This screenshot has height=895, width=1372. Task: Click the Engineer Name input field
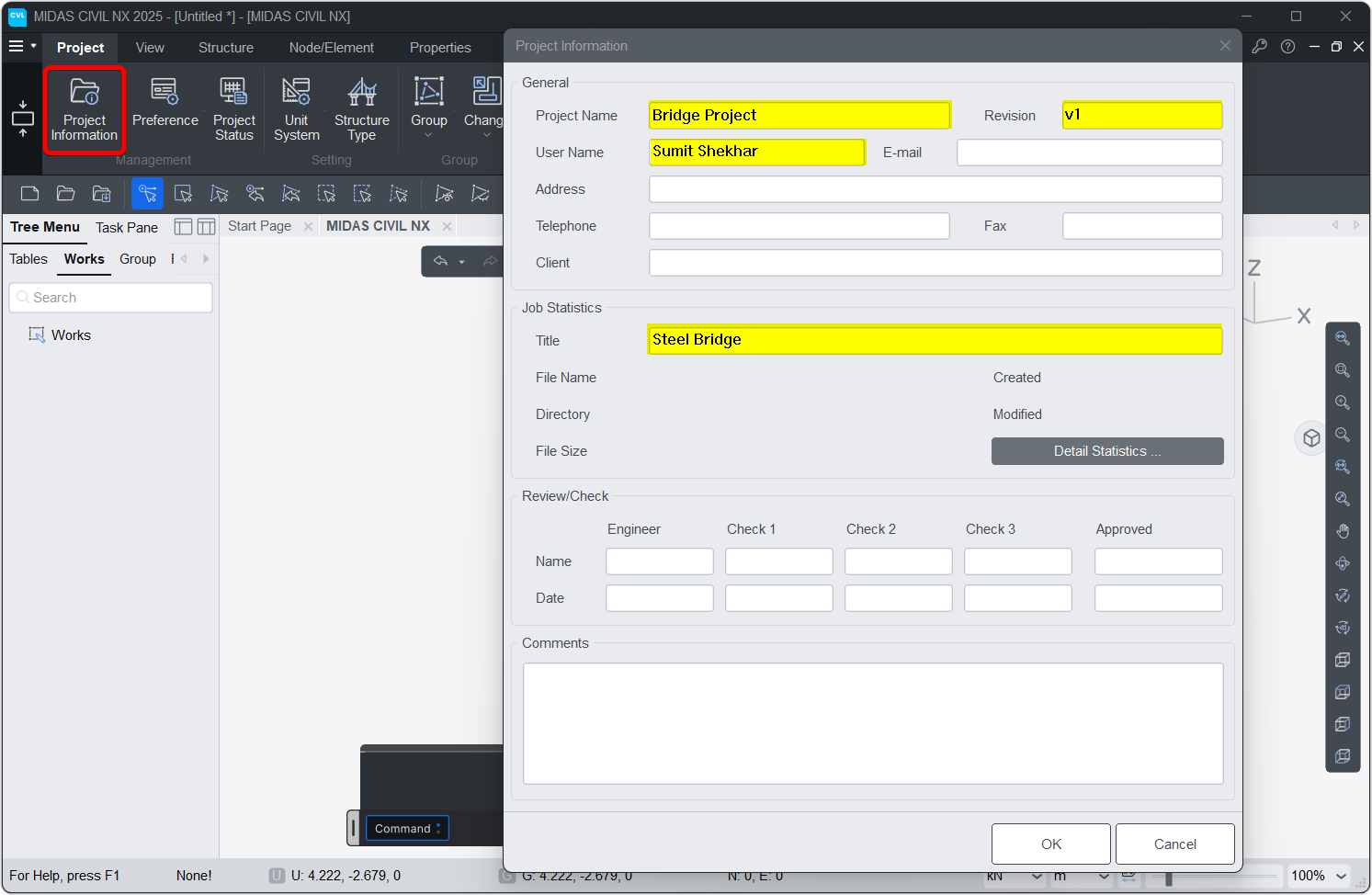point(660,561)
